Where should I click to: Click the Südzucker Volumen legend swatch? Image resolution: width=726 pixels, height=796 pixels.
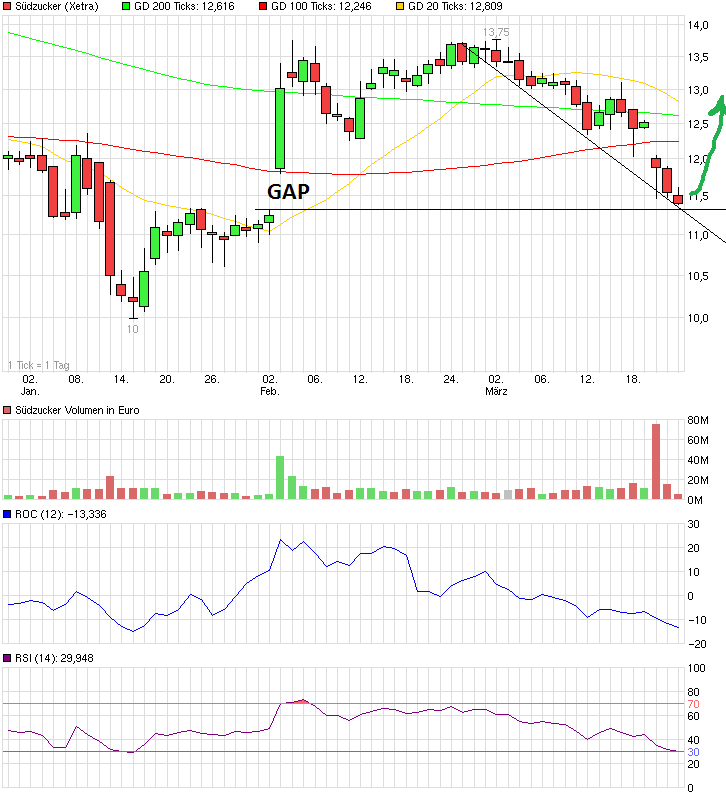point(7,410)
